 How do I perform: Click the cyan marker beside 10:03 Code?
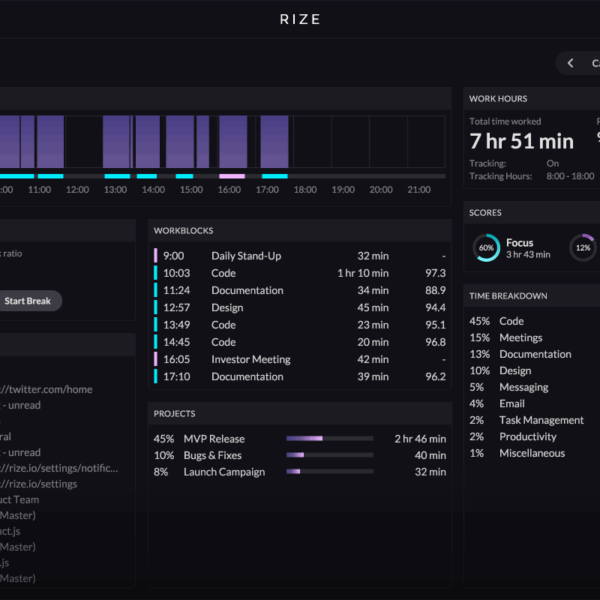pyautogui.click(x=156, y=273)
